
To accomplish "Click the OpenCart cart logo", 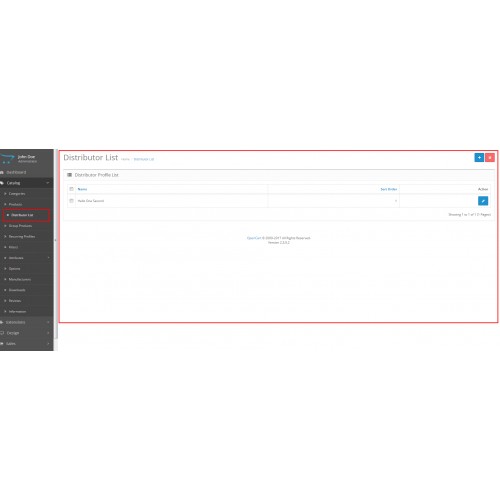I will pos(7,158).
